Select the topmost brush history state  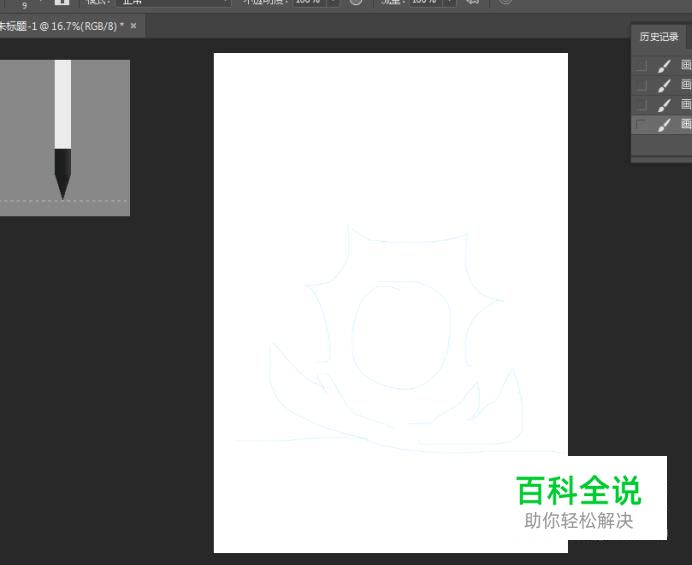662,65
